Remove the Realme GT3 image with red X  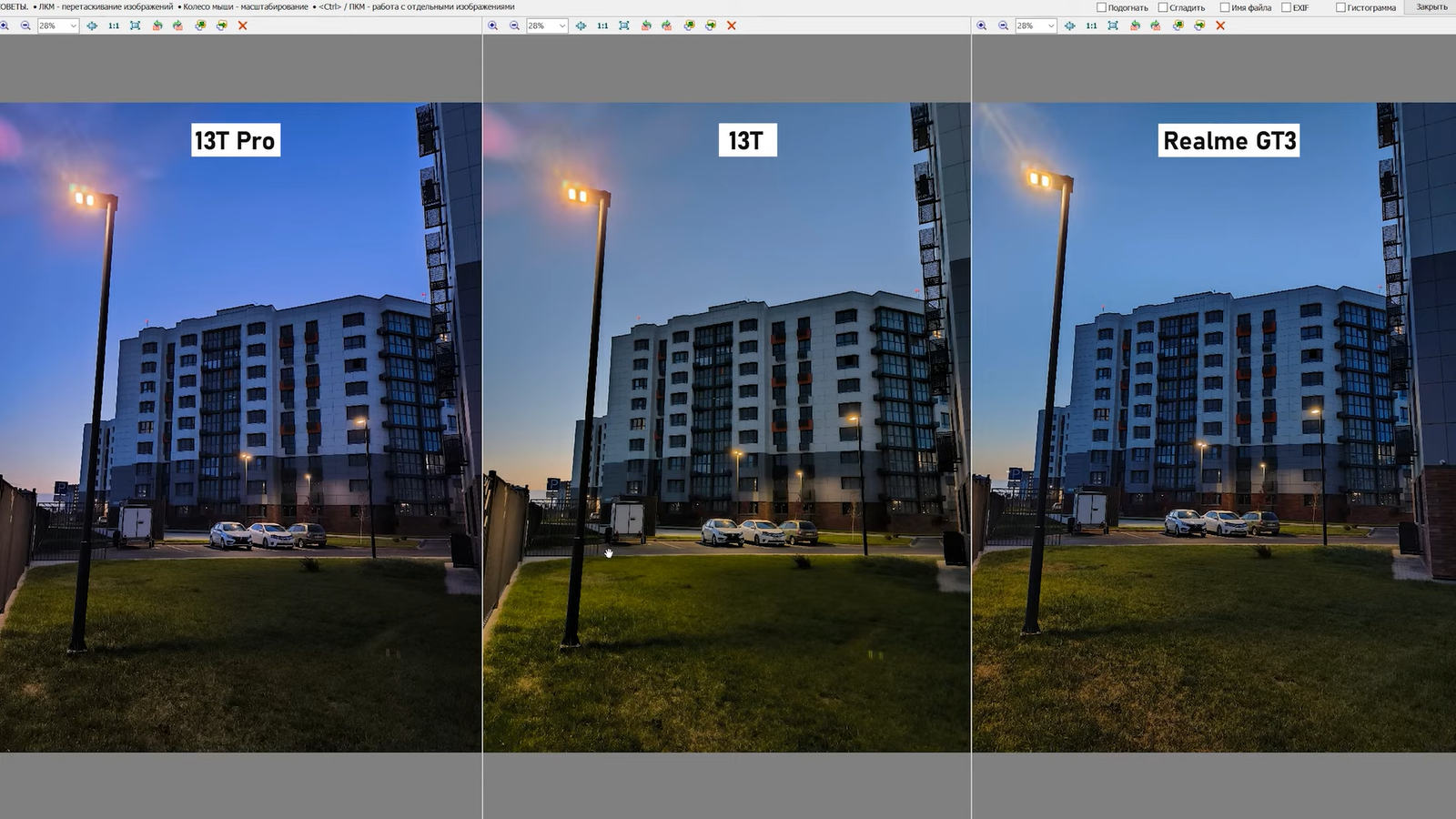1220,25
